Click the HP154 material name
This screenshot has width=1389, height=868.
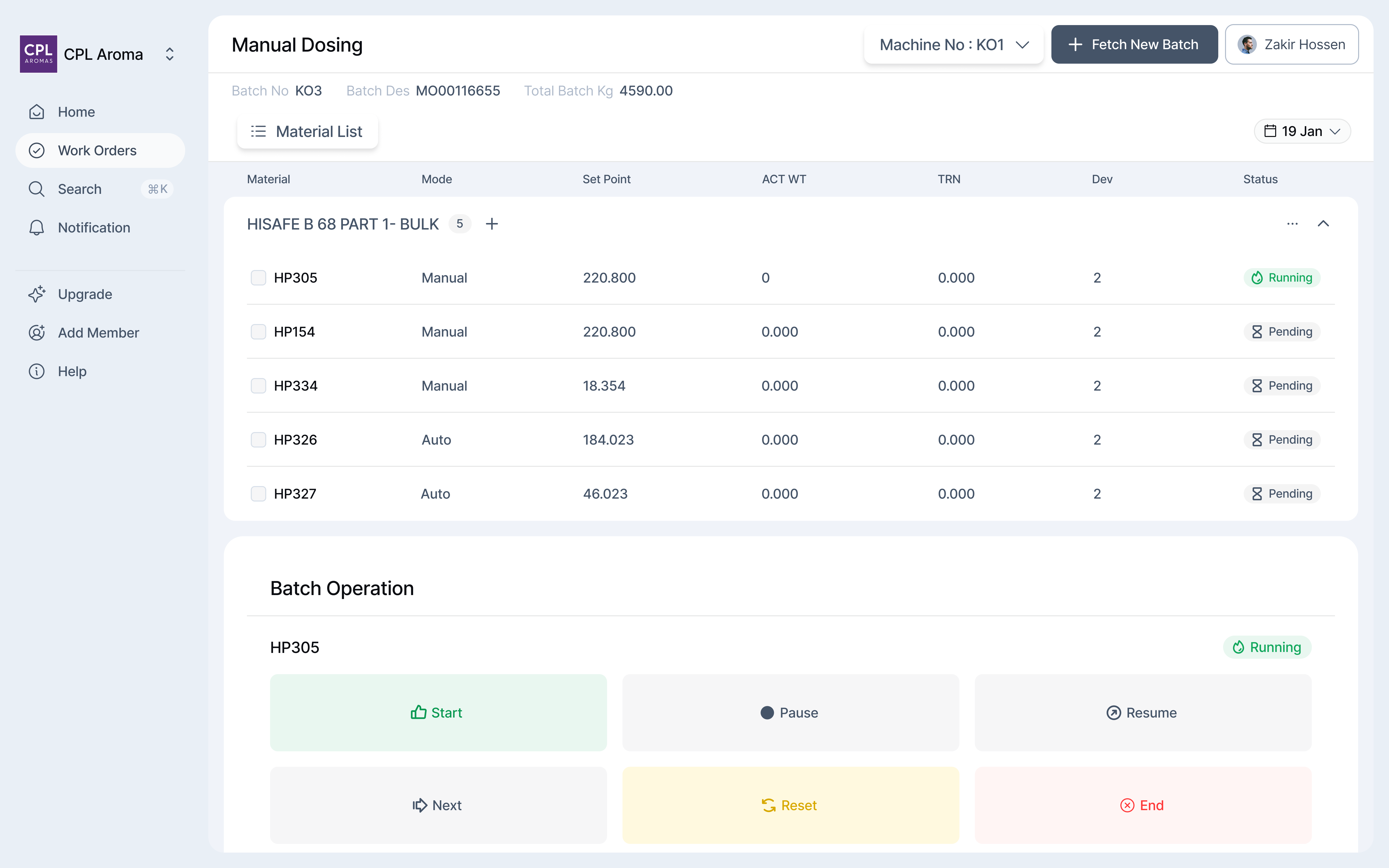(294, 332)
